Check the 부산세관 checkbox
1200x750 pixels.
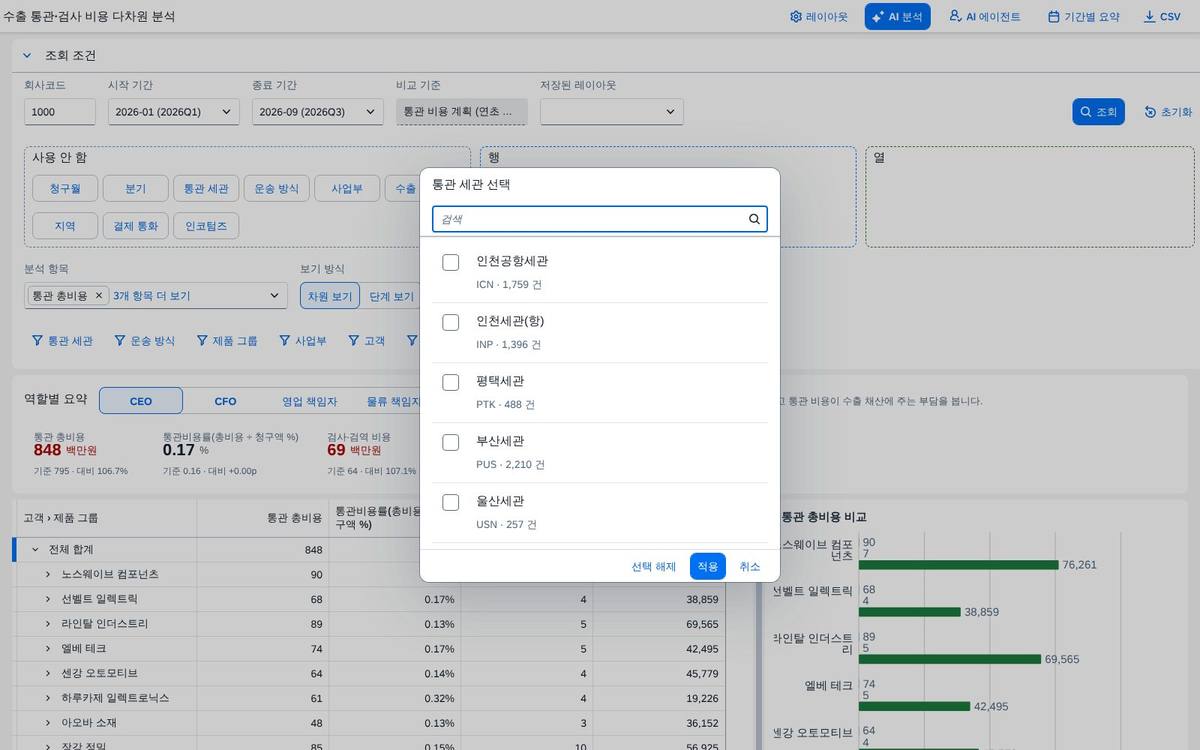(x=451, y=442)
